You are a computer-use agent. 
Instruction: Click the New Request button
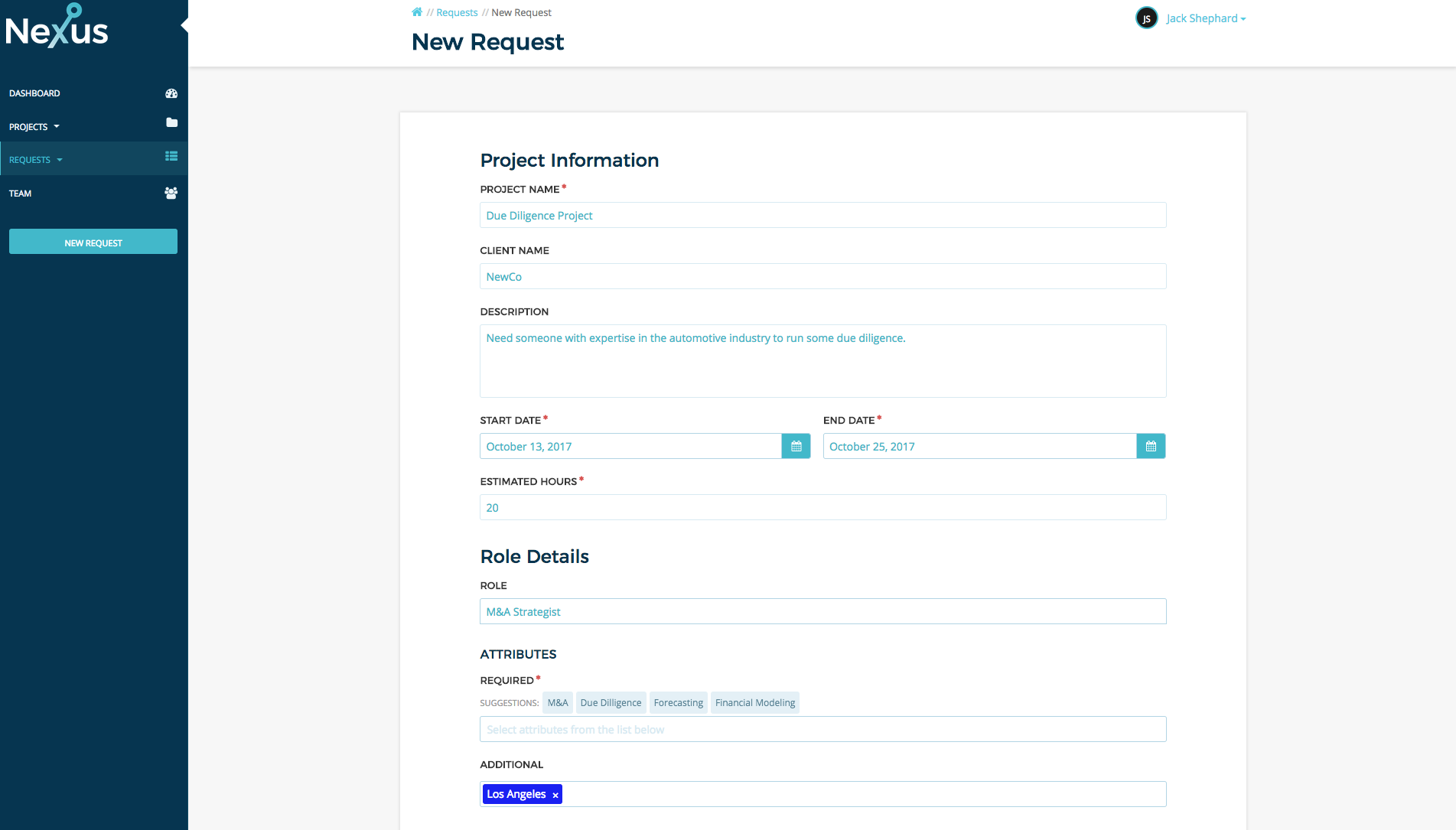93,242
